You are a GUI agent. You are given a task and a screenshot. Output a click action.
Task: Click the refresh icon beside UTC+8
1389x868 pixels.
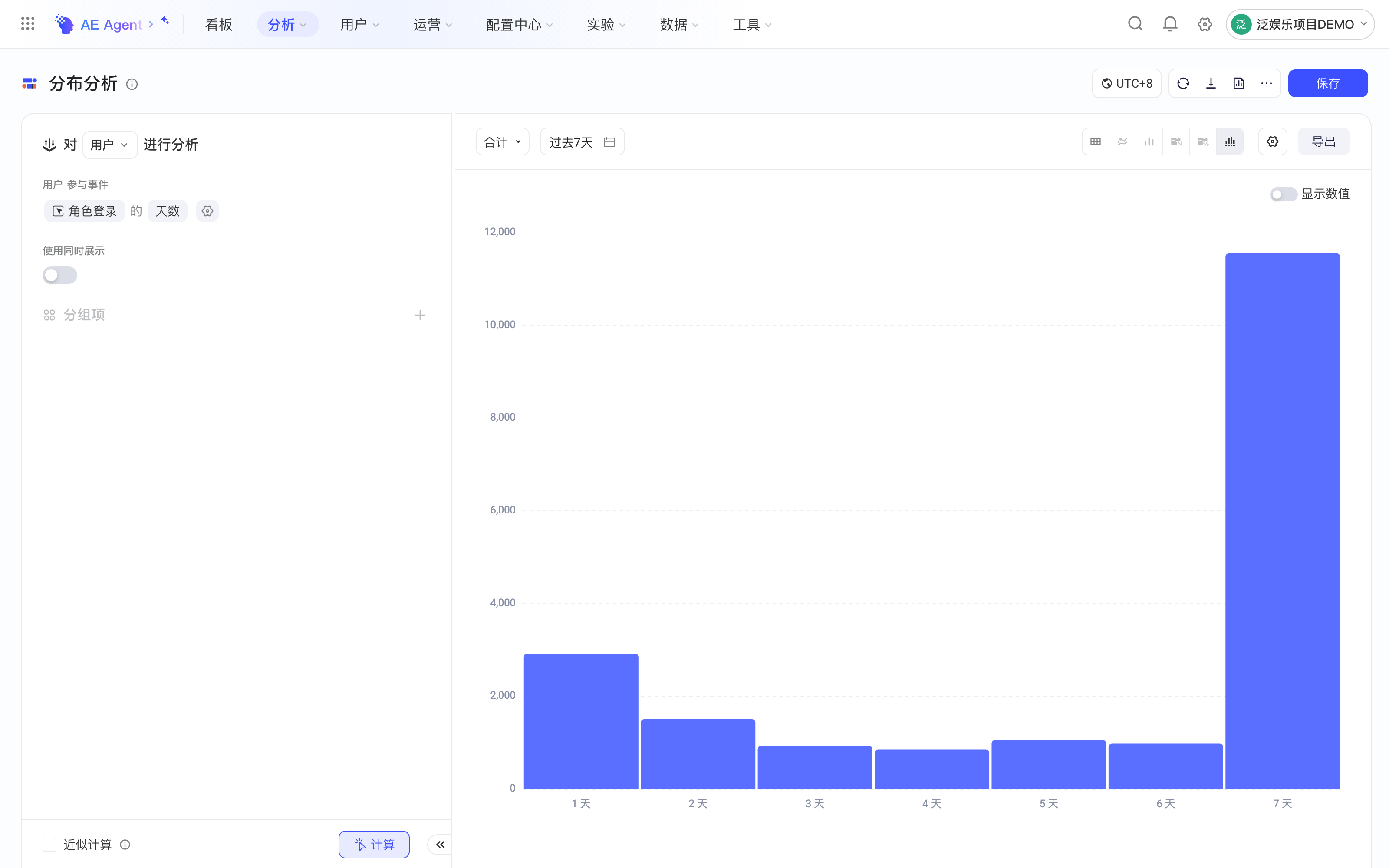[1183, 83]
